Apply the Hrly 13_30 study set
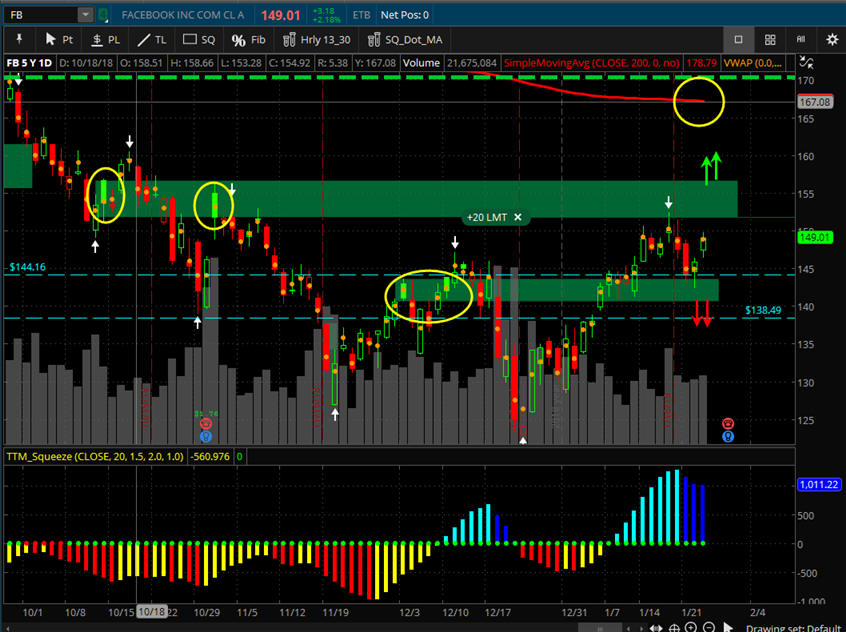The height and width of the screenshot is (632, 846). click(x=317, y=39)
